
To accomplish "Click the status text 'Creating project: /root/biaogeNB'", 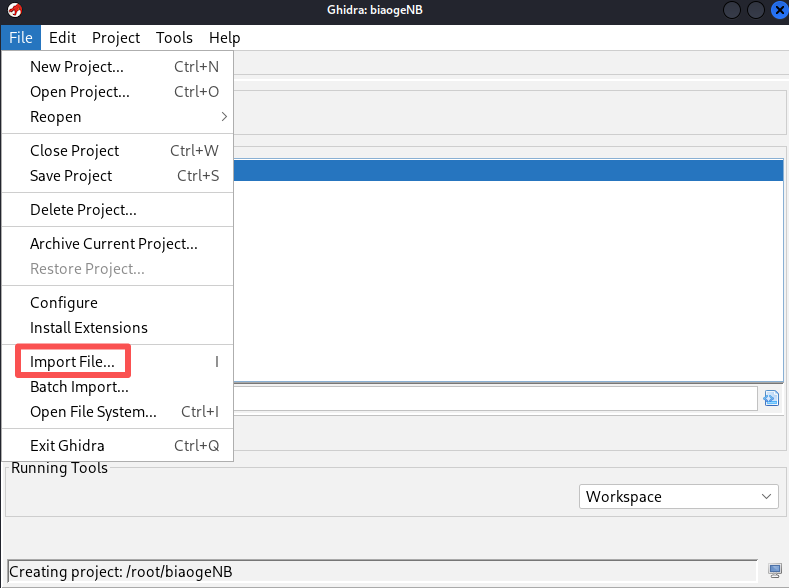I will pyautogui.click(x=121, y=571).
